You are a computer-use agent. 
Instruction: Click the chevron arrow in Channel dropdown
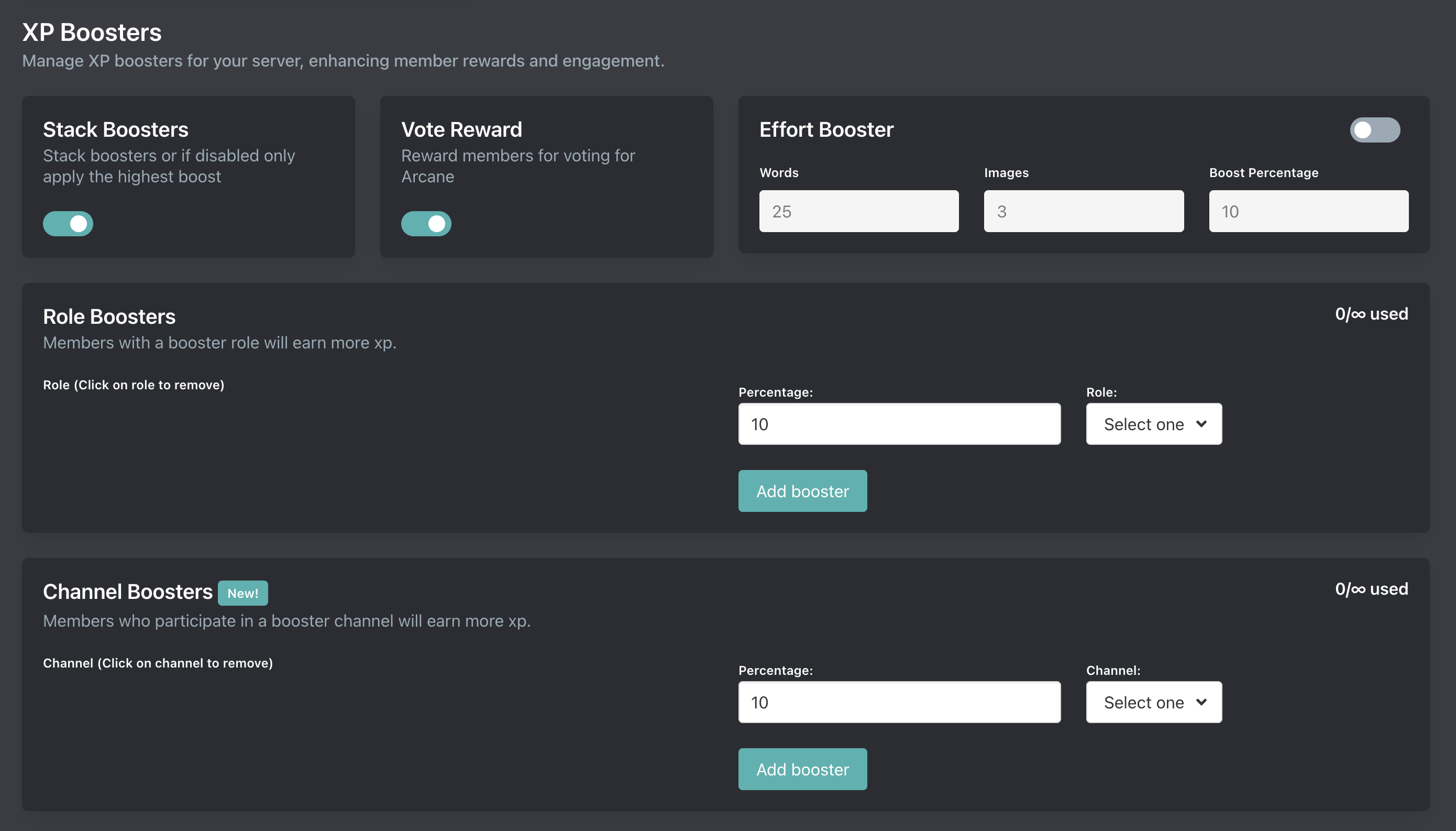tap(1201, 702)
